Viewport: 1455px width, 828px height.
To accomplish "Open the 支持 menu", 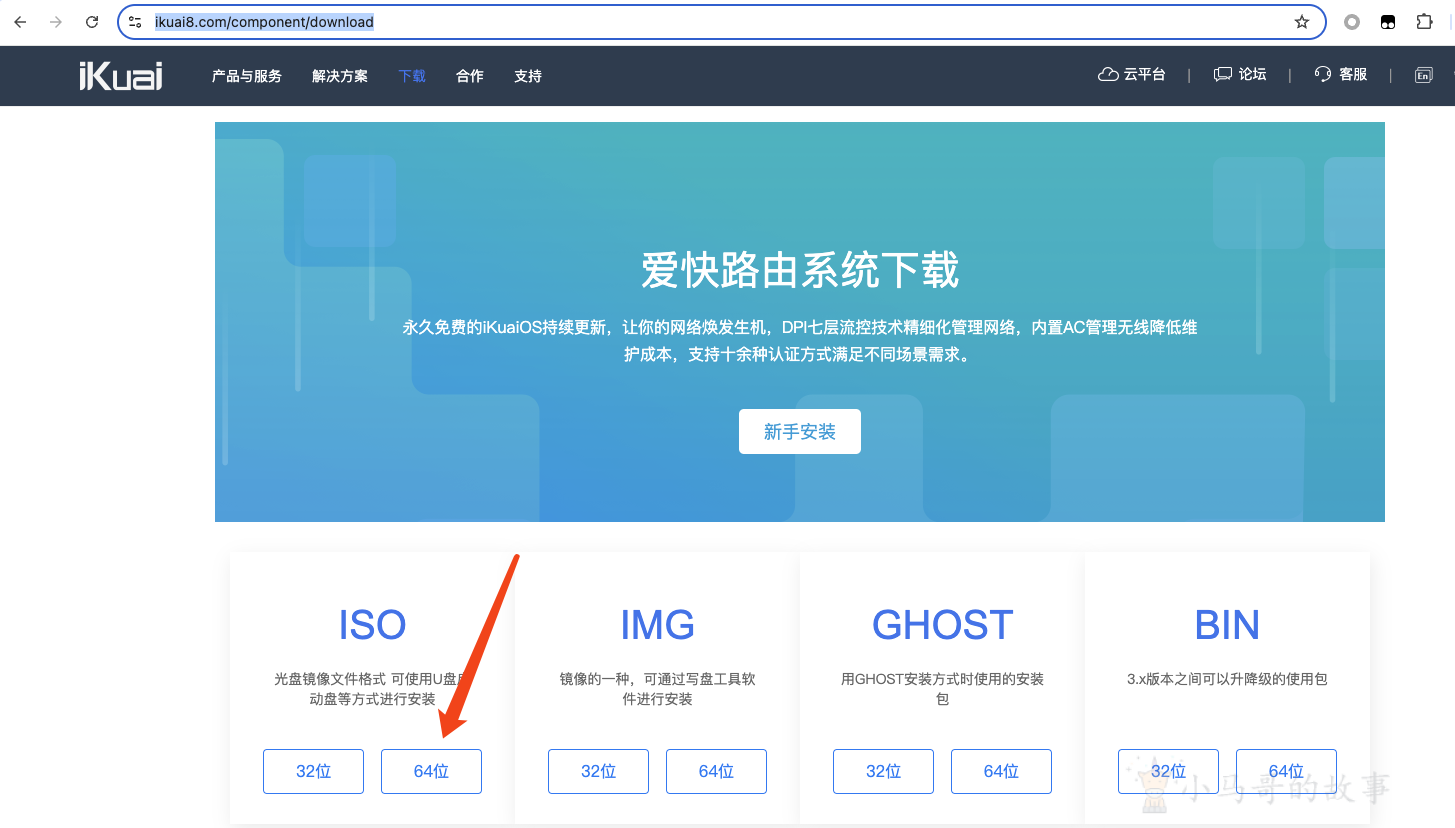I will (x=528, y=76).
